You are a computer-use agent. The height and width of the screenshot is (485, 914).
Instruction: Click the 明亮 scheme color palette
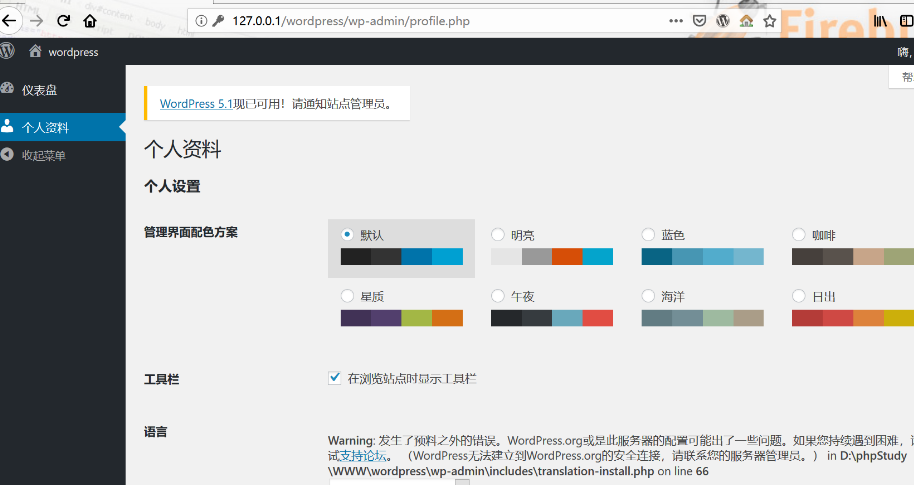[x=552, y=256]
